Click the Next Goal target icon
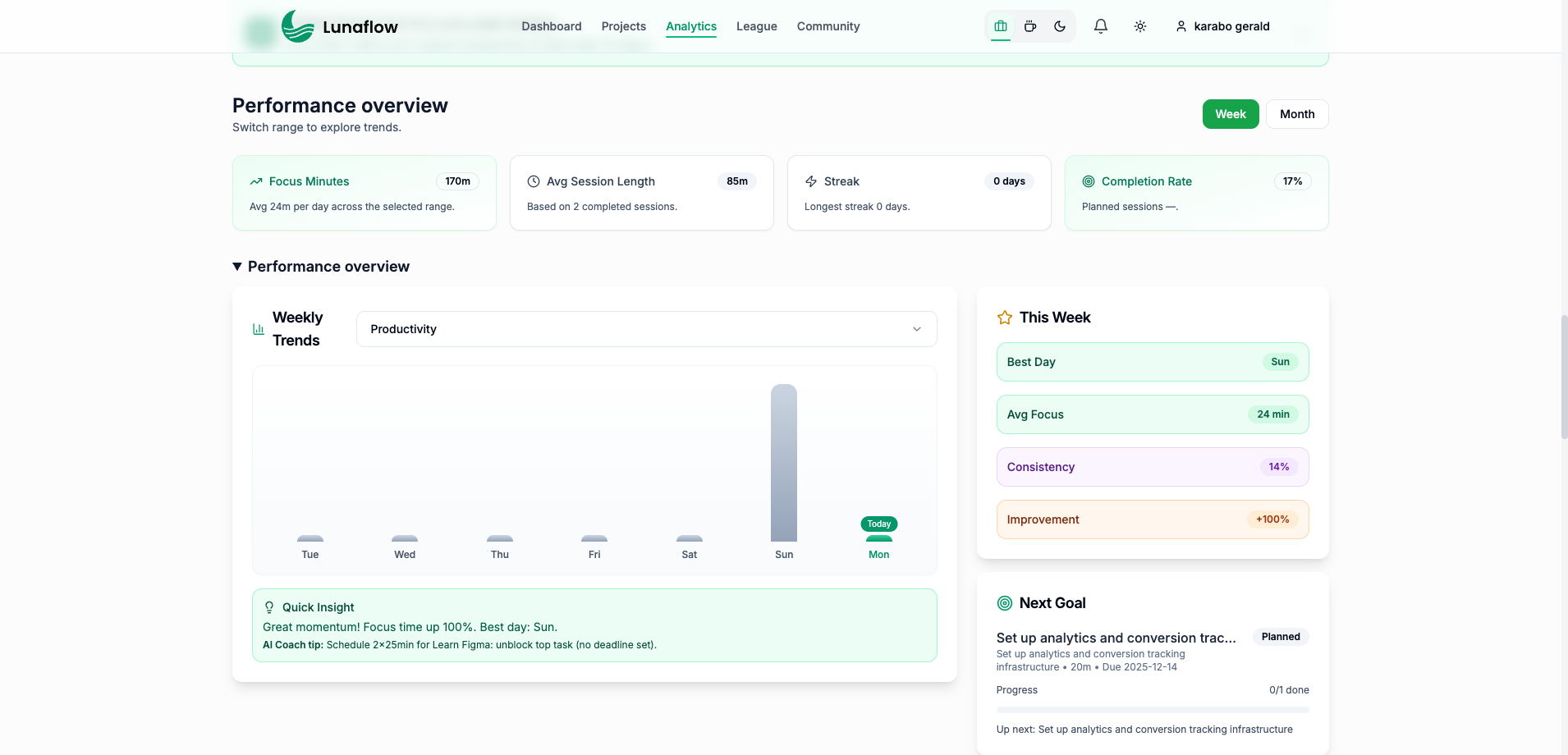The height and width of the screenshot is (755, 1568). coord(1003,603)
